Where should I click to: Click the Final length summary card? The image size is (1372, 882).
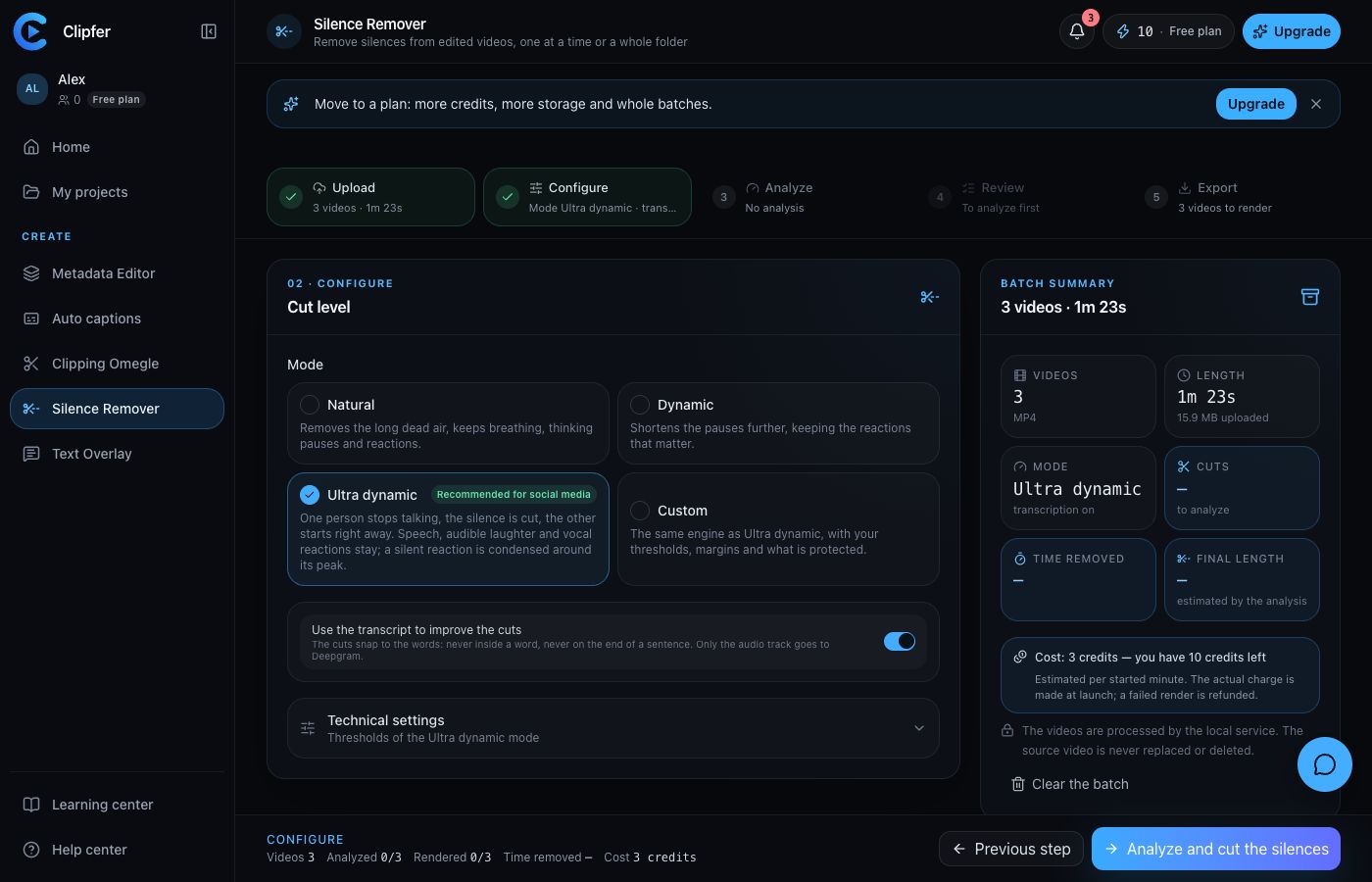[1242, 579]
